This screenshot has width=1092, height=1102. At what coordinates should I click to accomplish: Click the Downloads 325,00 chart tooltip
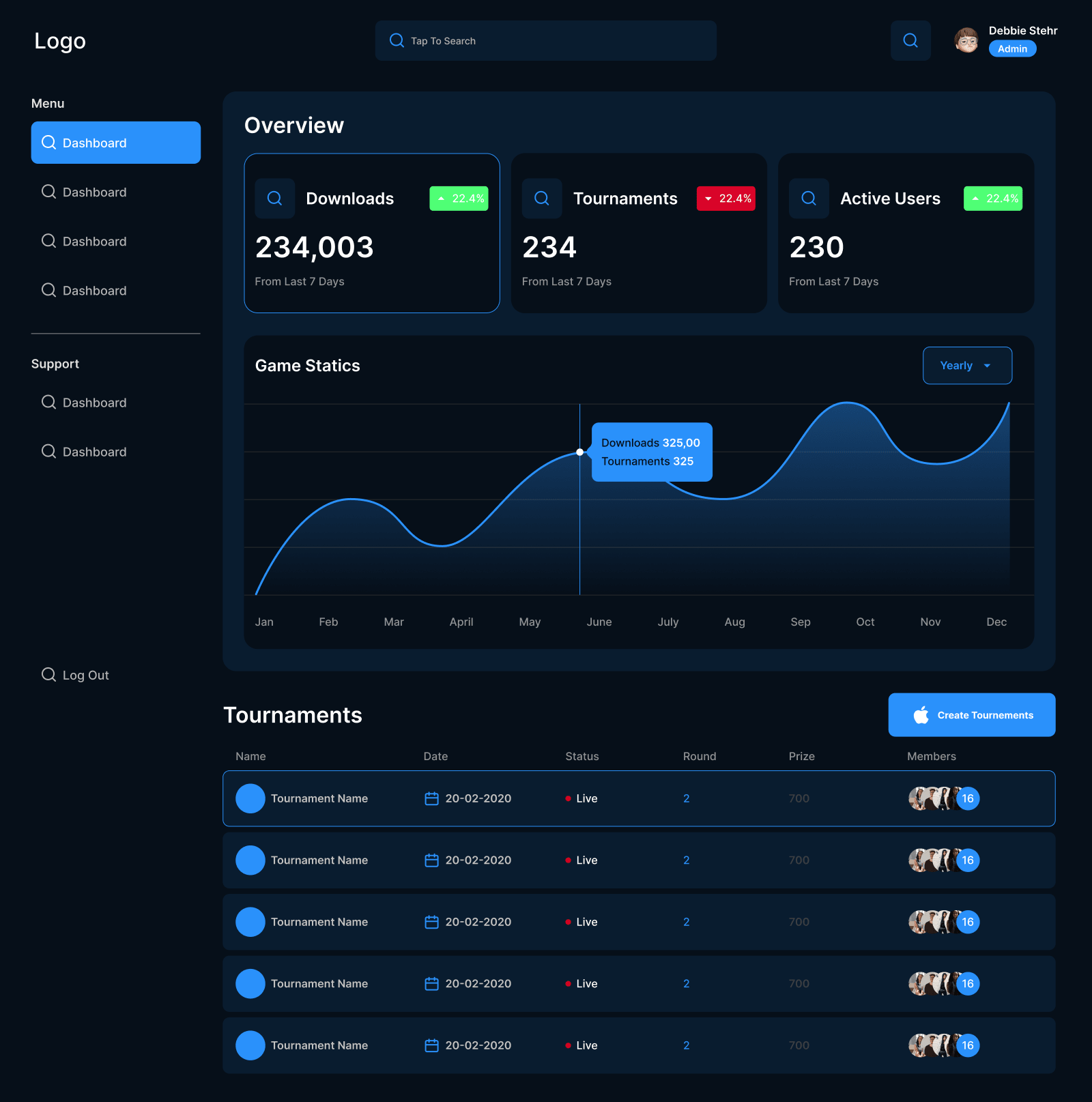click(x=652, y=452)
